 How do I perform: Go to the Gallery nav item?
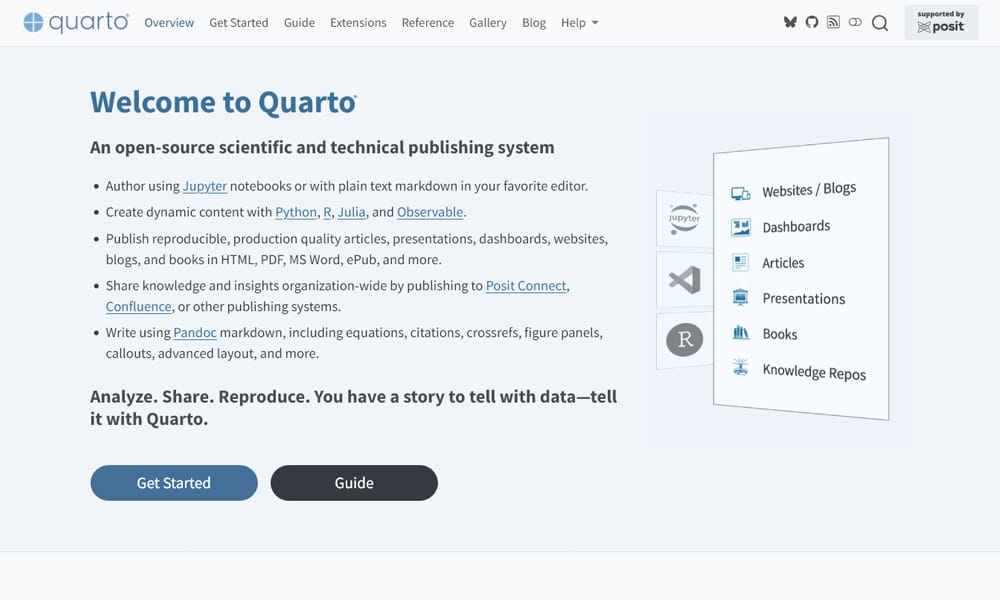click(x=487, y=22)
